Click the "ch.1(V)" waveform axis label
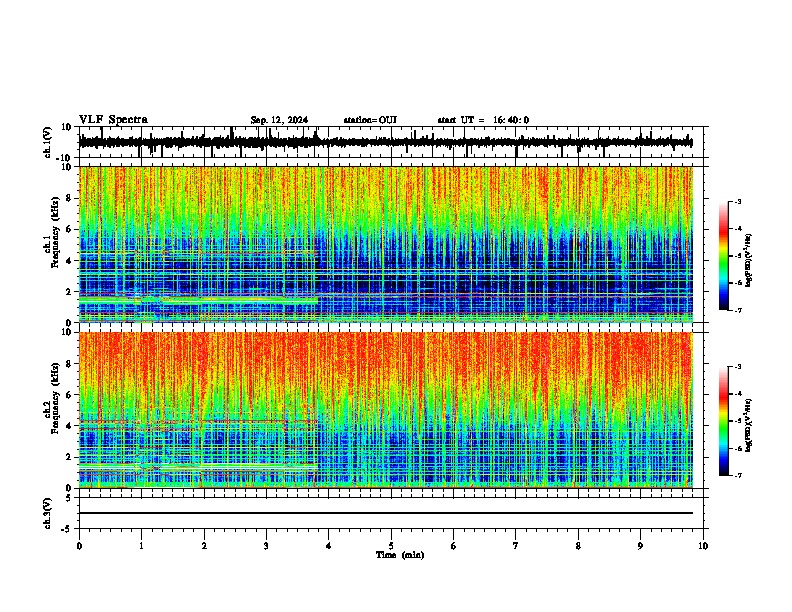The width and height of the screenshot is (792, 612). pyautogui.click(x=48, y=142)
